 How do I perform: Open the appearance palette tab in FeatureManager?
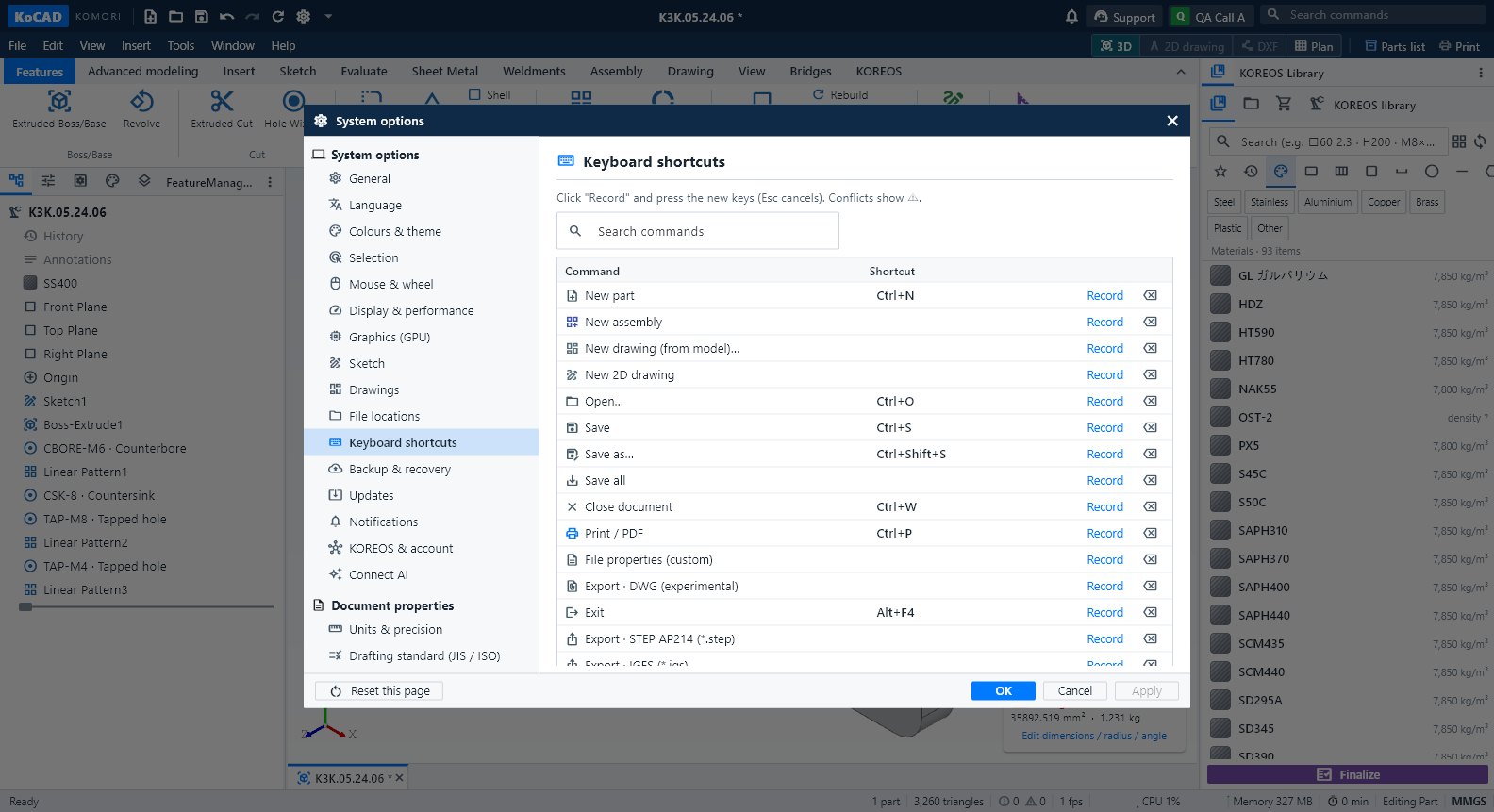pyautogui.click(x=112, y=181)
